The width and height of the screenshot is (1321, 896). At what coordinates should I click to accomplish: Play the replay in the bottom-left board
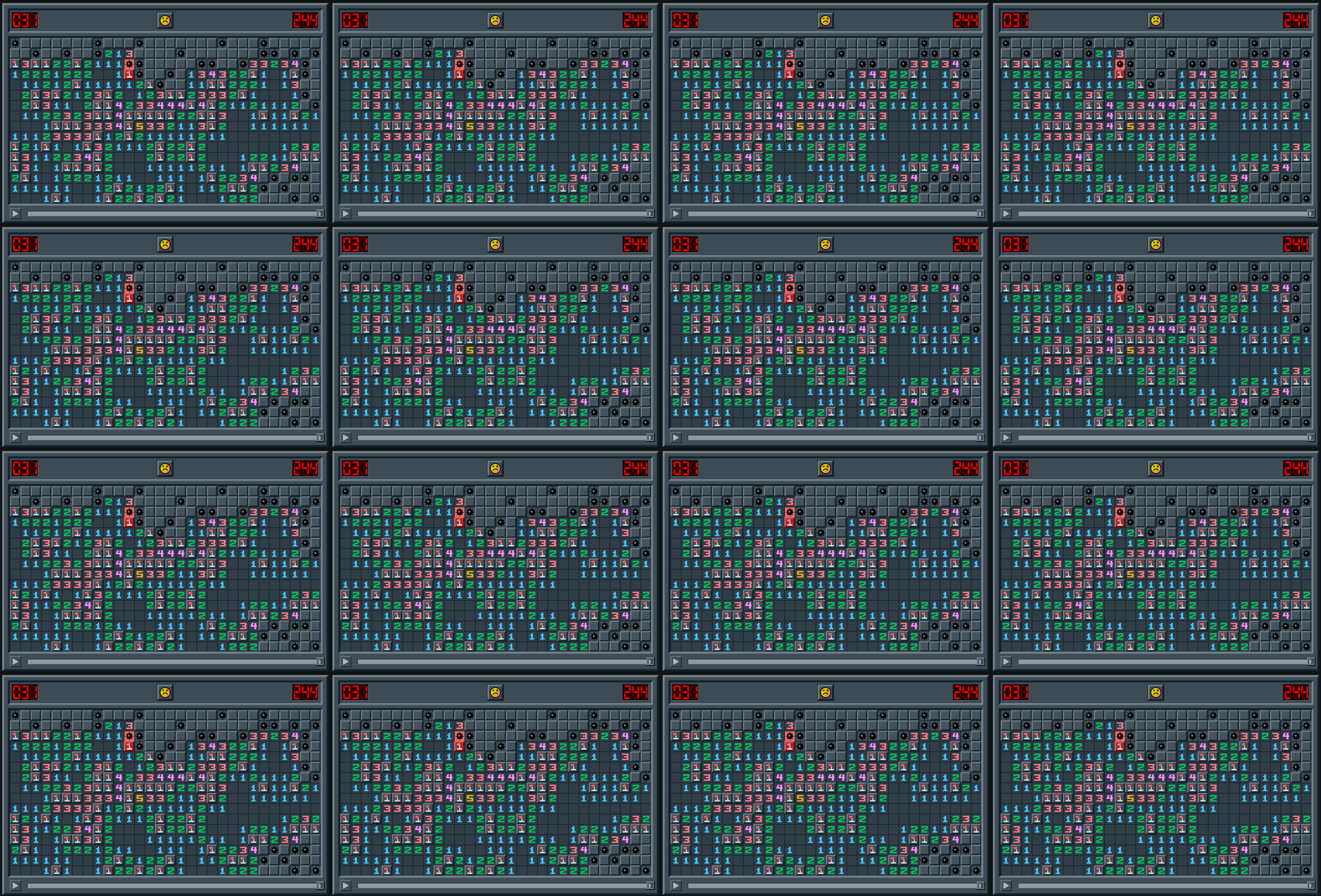coord(16,885)
